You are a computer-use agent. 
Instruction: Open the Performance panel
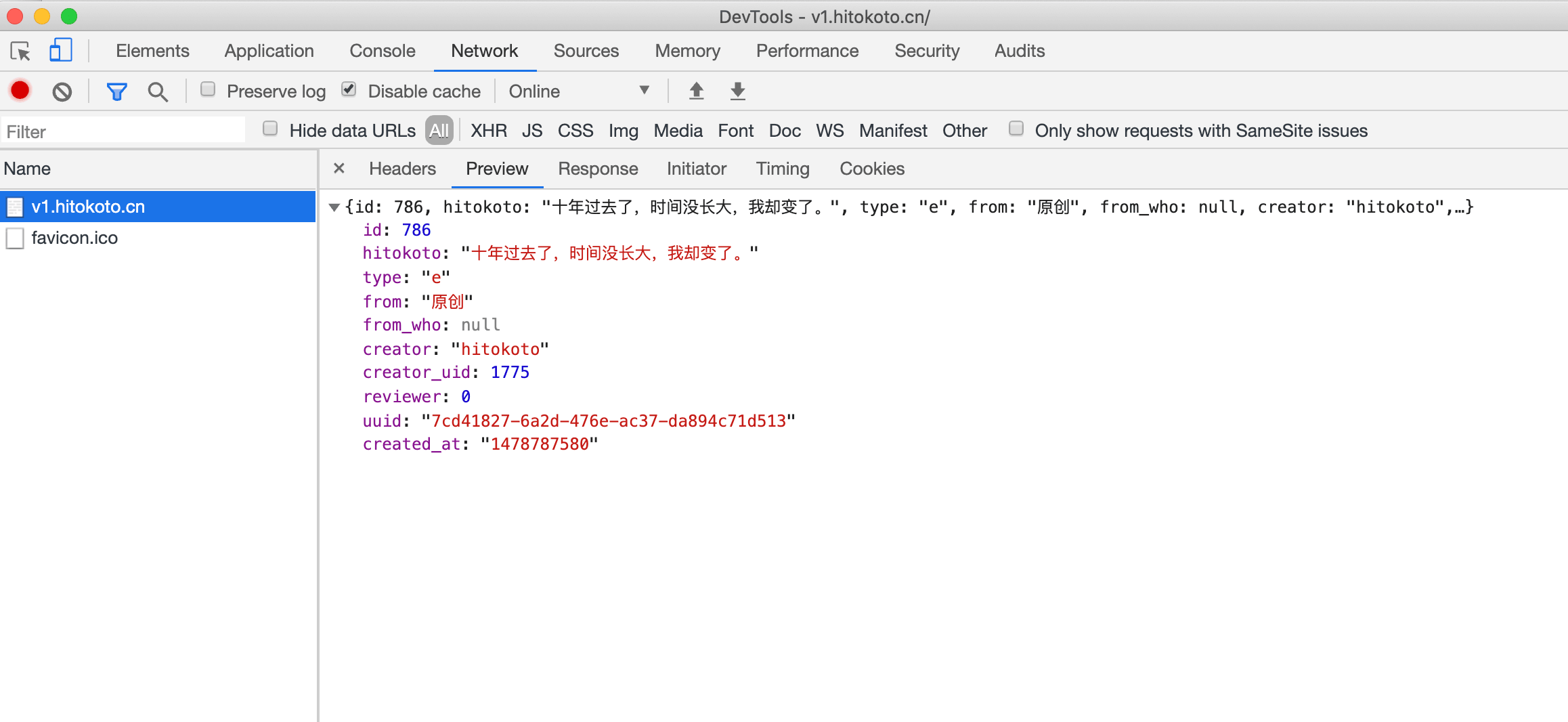coord(807,51)
